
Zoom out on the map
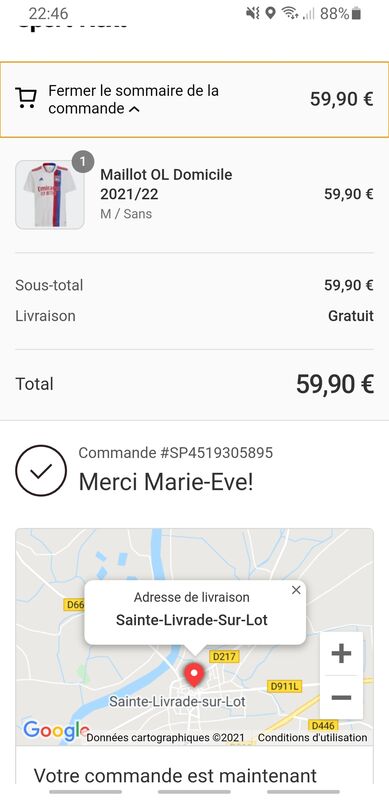coord(342,697)
